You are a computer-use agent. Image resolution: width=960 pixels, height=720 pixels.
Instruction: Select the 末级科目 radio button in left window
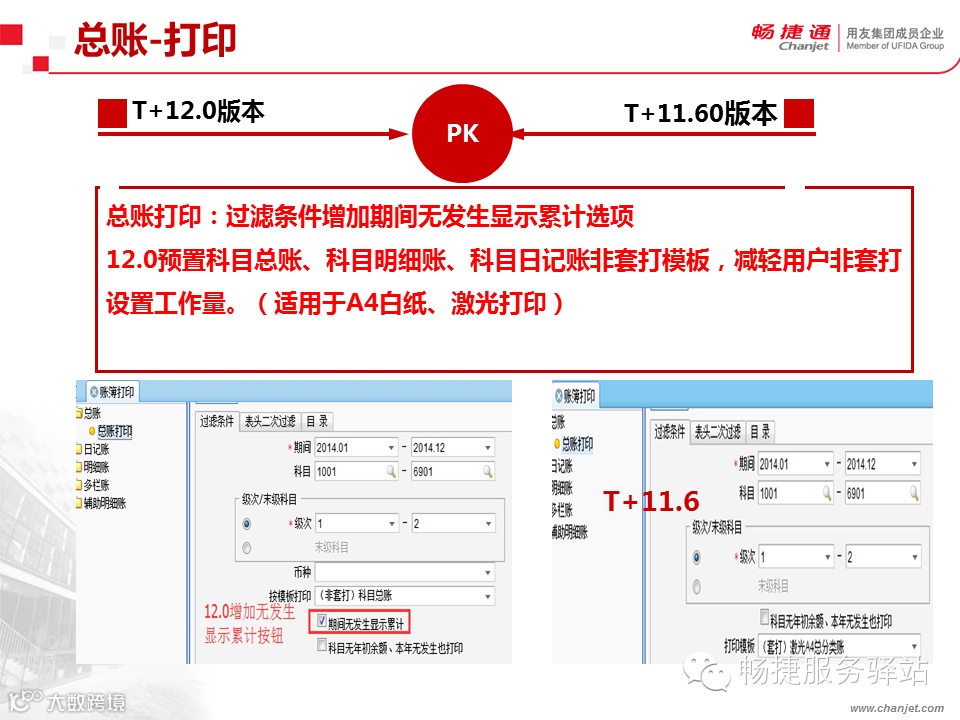pyautogui.click(x=247, y=548)
